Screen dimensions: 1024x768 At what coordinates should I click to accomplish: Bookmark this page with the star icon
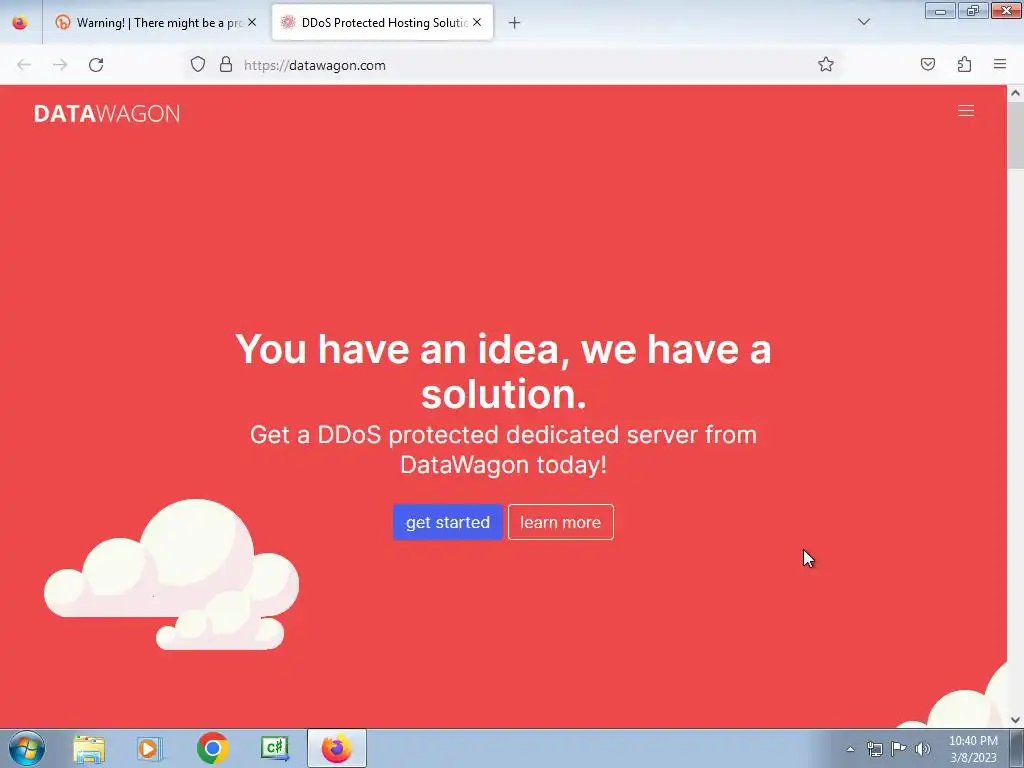(x=825, y=64)
